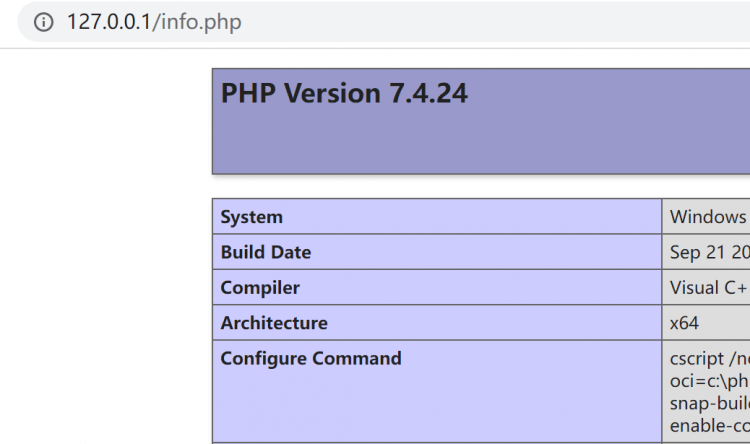This screenshot has width=750, height=444.
Task: Click empty purple banner area below heading
Action: point(450,145)
